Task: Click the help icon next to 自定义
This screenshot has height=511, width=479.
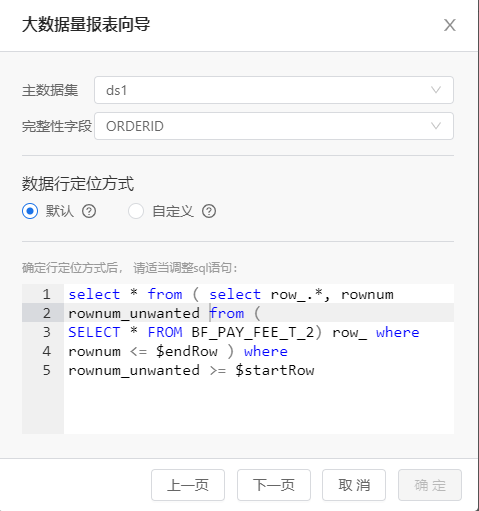Action: point(209,211)
